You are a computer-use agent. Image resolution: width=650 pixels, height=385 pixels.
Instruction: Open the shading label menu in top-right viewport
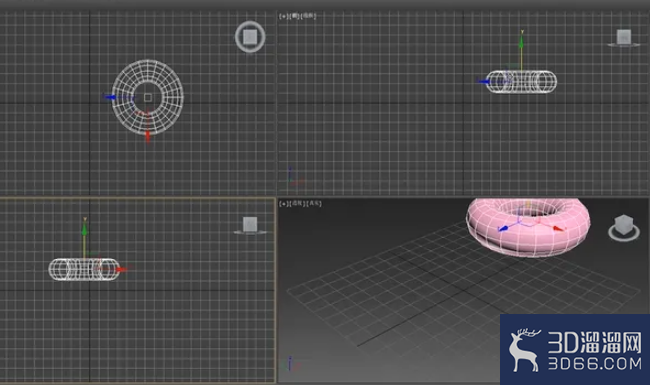click(309, 16)
